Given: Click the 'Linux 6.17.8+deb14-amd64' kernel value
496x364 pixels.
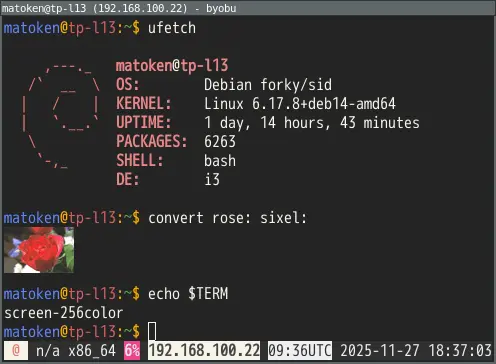Looking at the screenshot, I should pyautogui.click(x=300, y=104).
